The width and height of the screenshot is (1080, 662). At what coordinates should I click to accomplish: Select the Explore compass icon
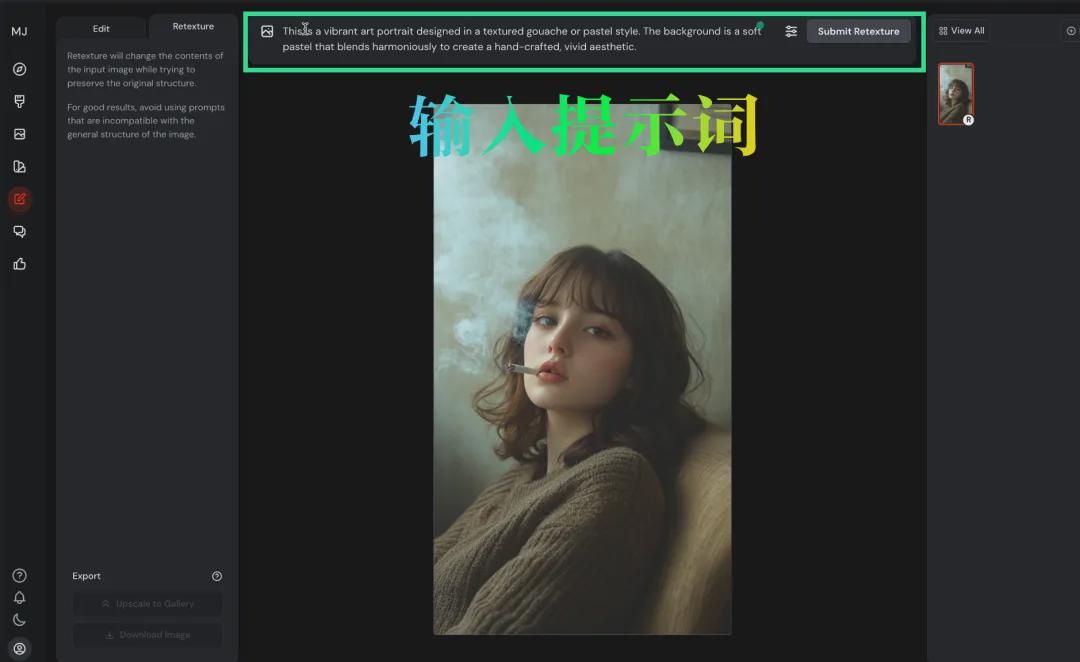[x=19, y=69]
